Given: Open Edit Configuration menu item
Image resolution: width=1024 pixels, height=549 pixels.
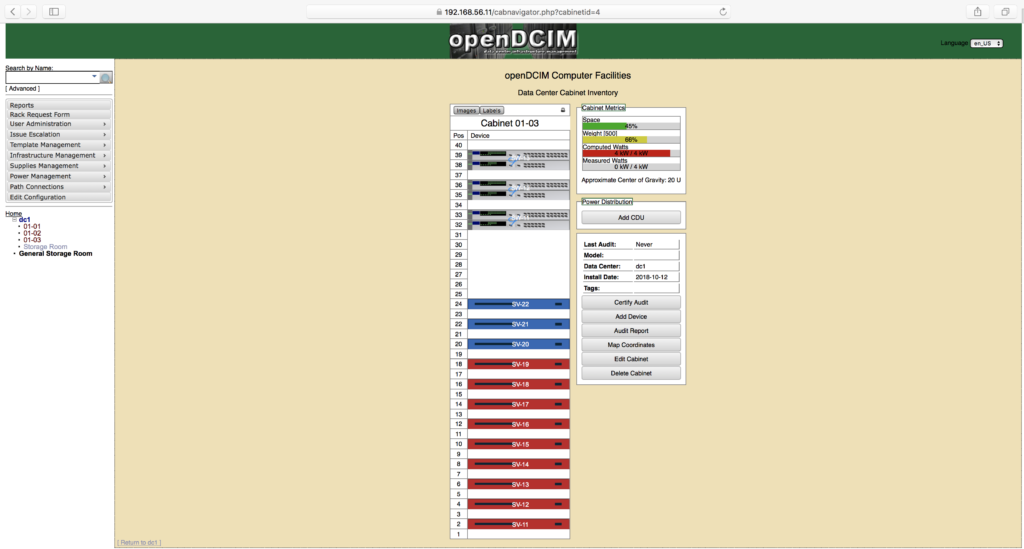Looking at the screenshot, I should (x=58, y=197).
